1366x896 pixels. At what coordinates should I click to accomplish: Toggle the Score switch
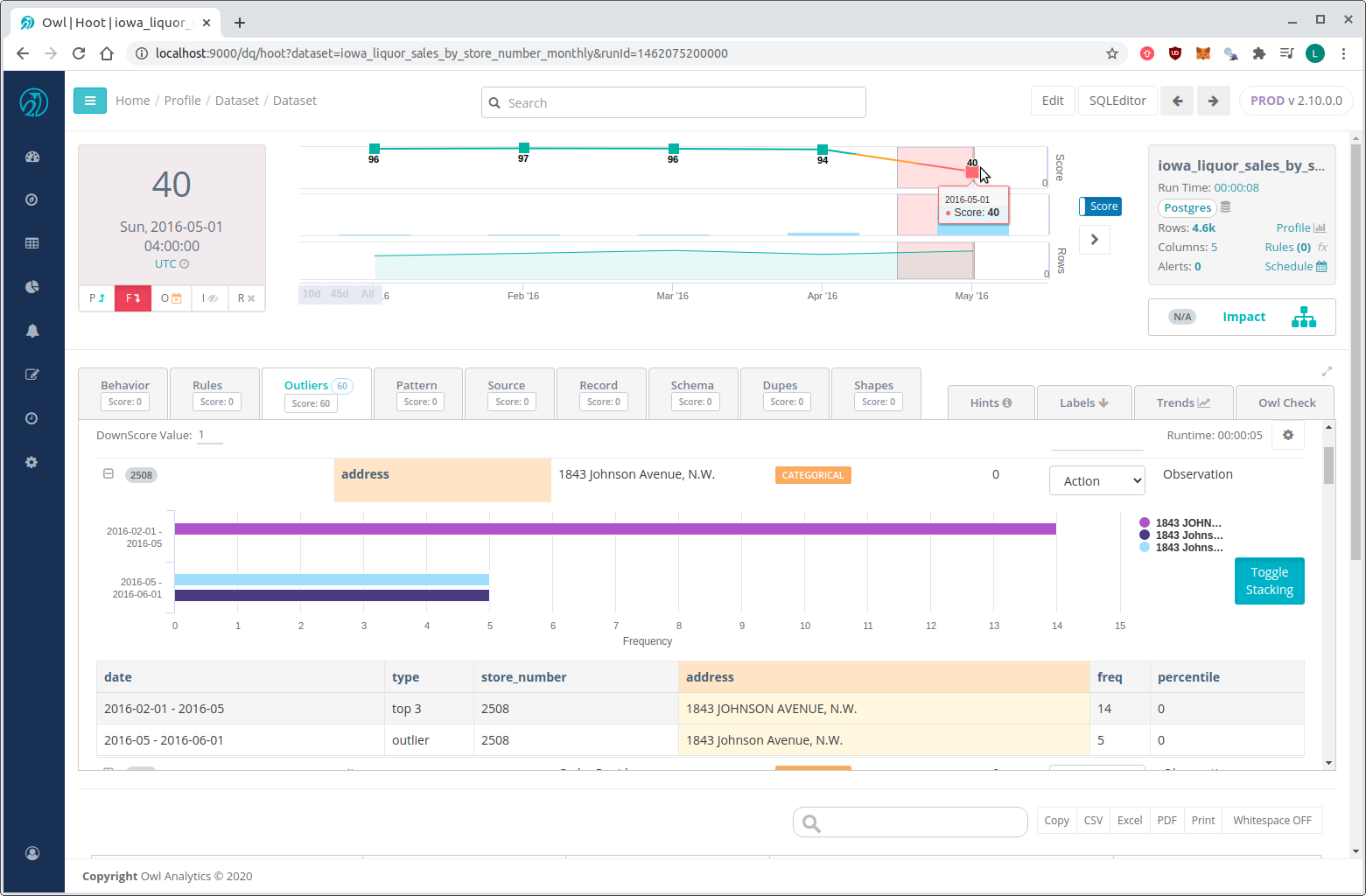pos(1100,206)
